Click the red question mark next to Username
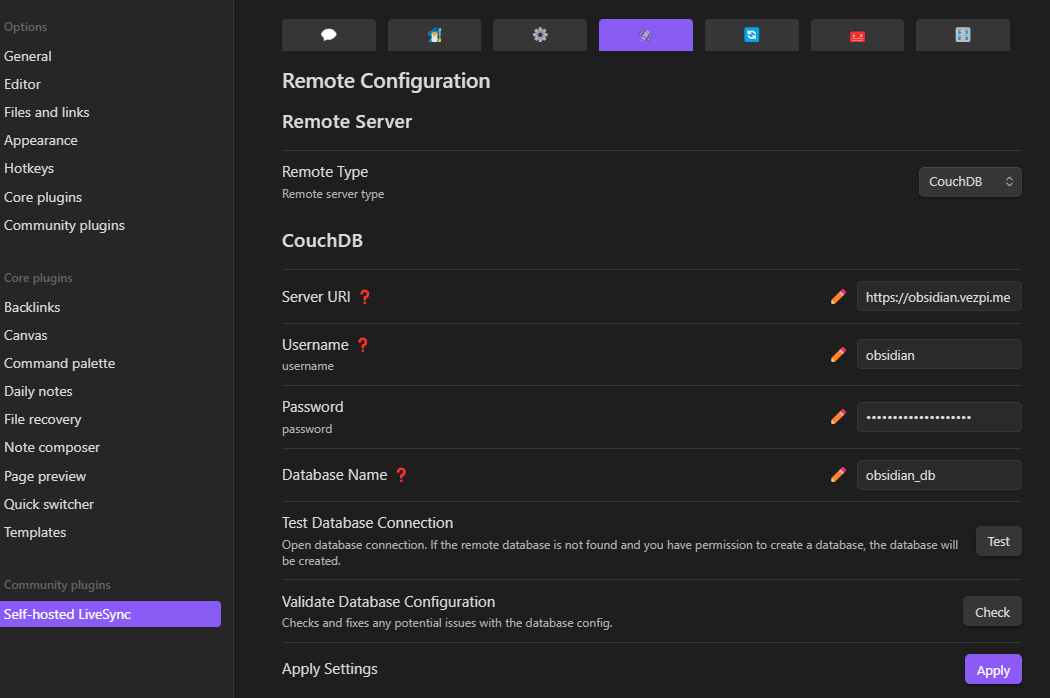 (x=363, y=345)
